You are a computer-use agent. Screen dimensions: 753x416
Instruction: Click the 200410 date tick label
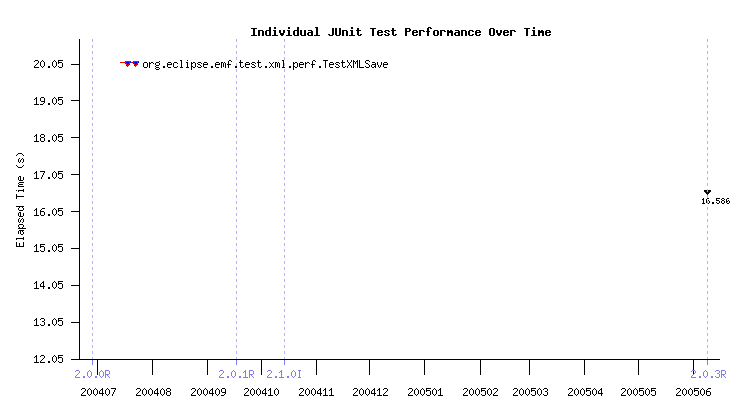(x=261, y=393)
